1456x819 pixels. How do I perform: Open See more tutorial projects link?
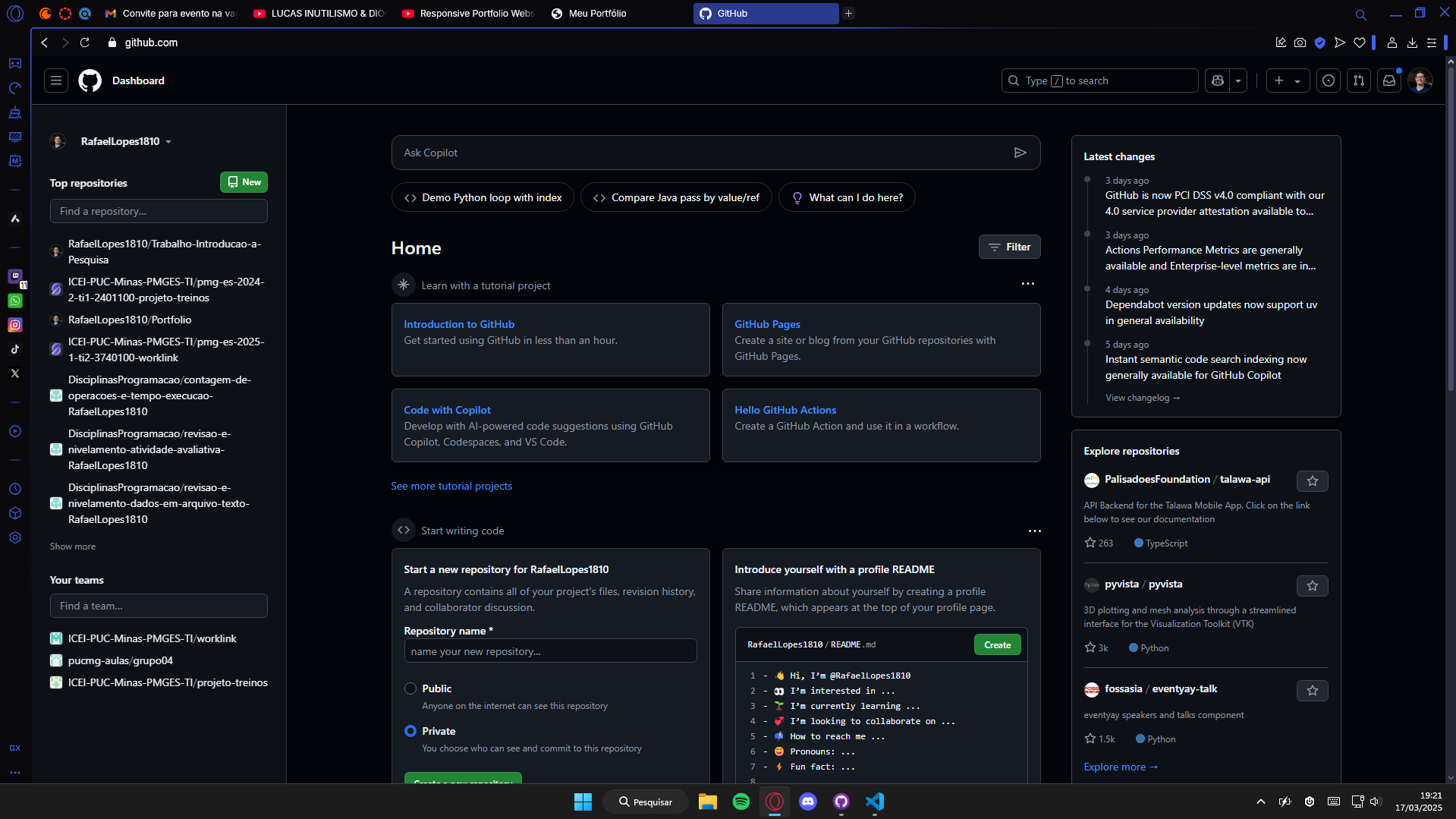pyautogui.click(x=451, y=487)
